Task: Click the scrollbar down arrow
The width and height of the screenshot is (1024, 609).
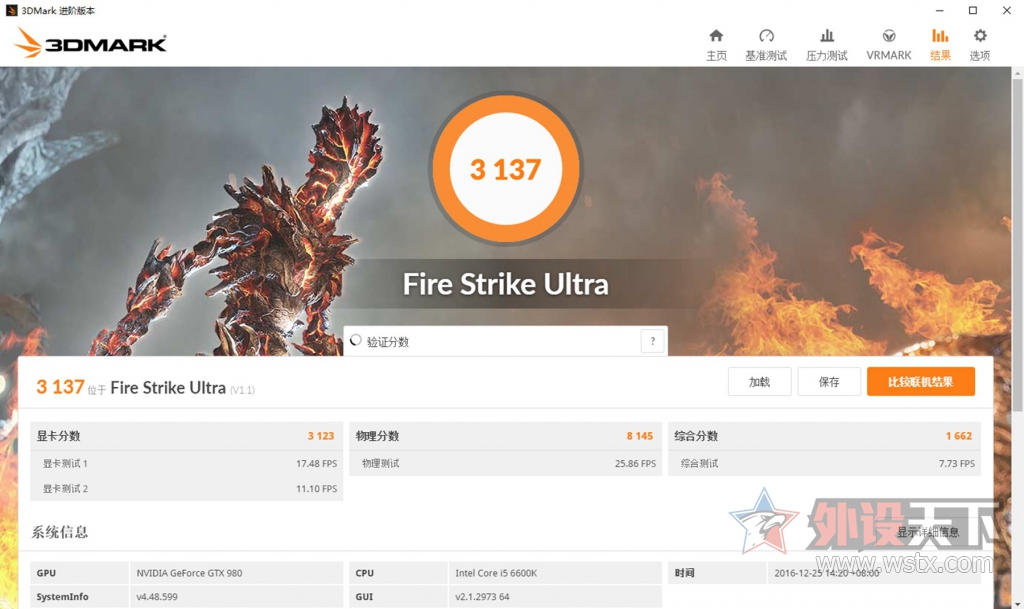Action: point(1017,603)
